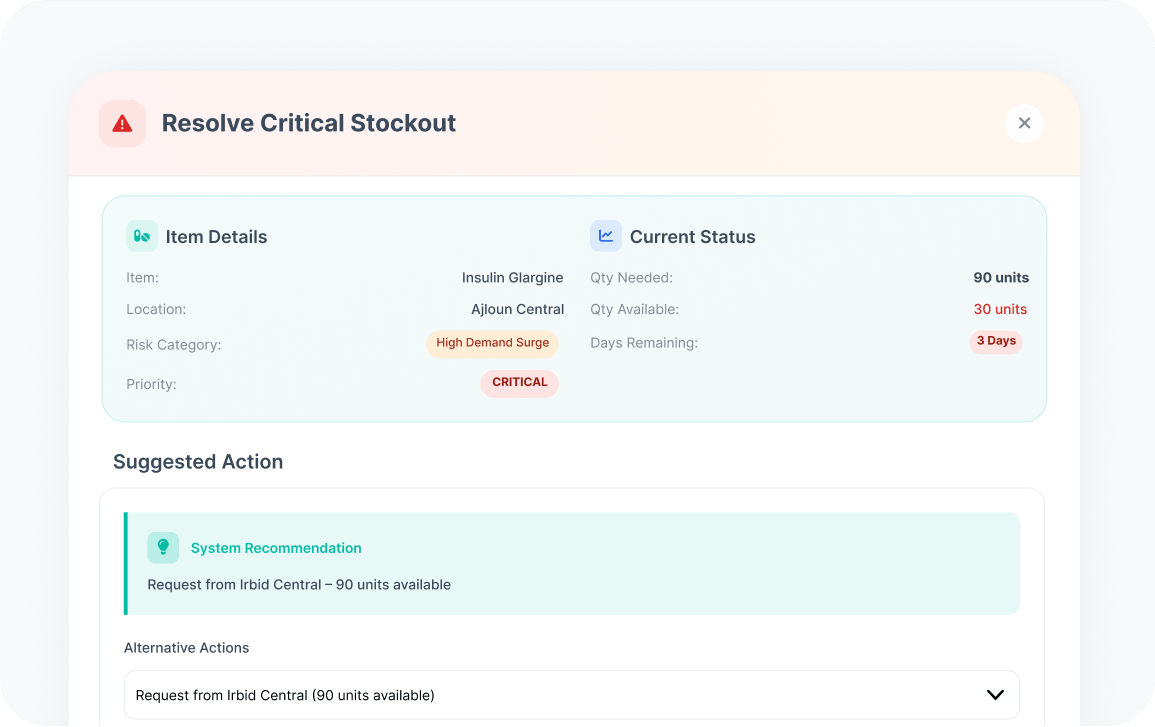This screenshot has width=1155, height=727.
Task: Click the pill icon beside Item Details
Action: 142,237
